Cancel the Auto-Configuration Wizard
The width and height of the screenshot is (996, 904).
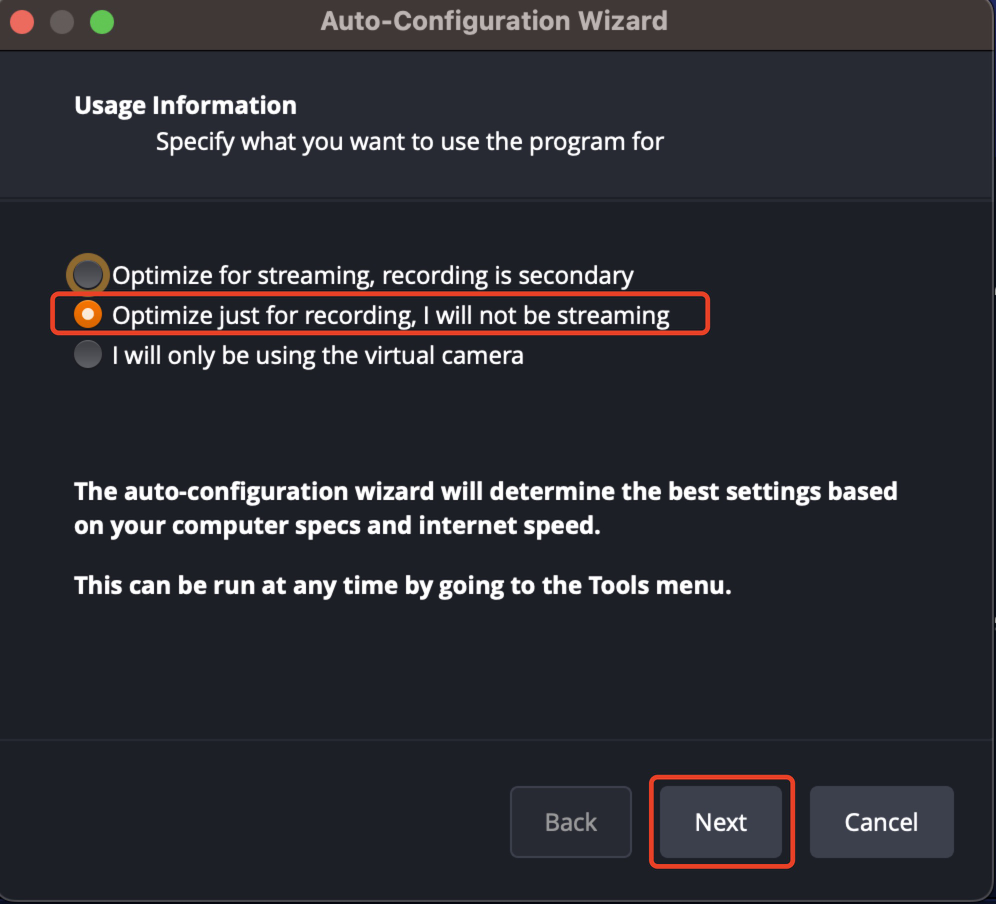(x=881, y=822)
